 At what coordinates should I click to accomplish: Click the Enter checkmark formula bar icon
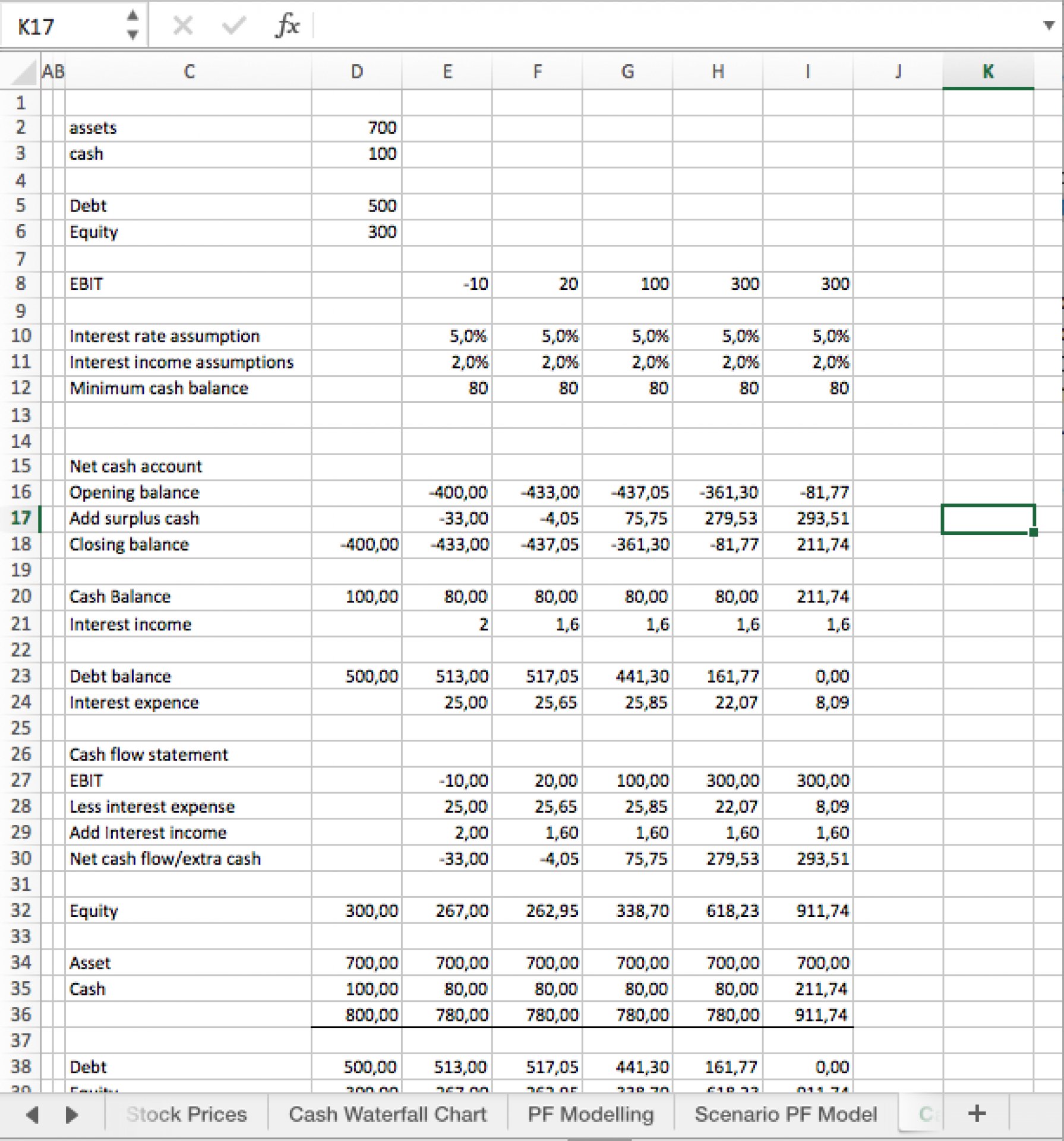pos(233,26)
